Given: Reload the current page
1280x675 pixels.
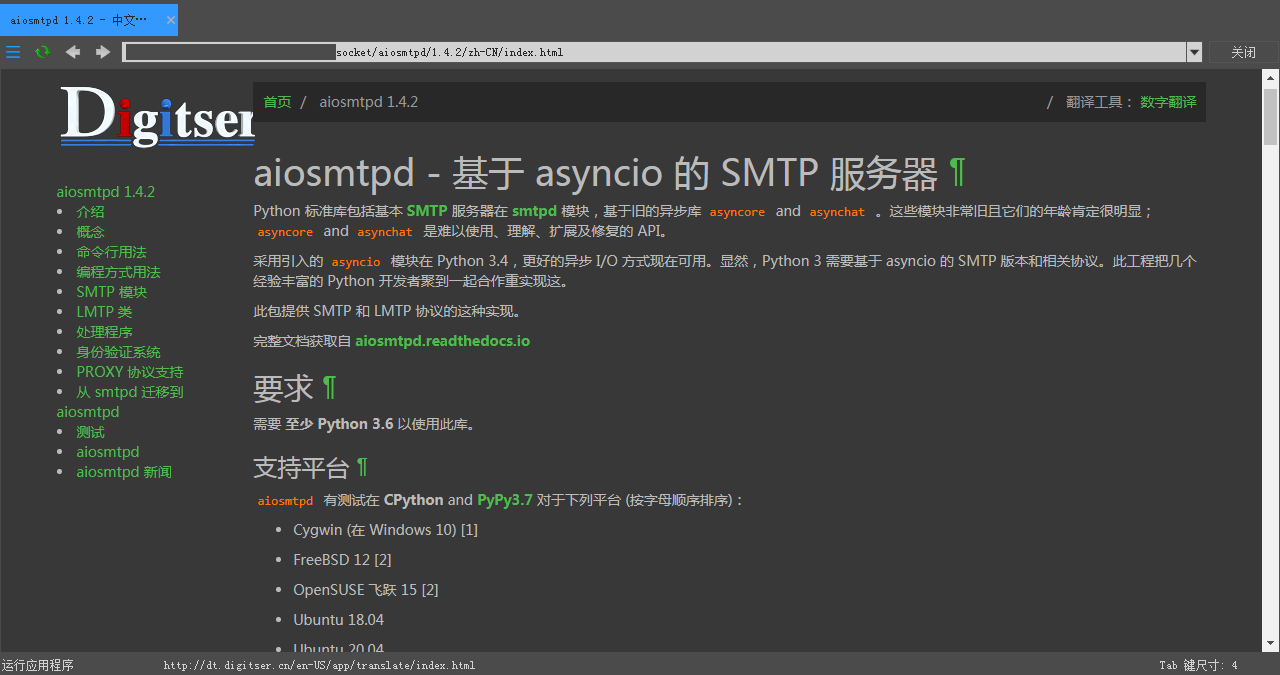Looking at the screenshot, I should tap(42, 52).
